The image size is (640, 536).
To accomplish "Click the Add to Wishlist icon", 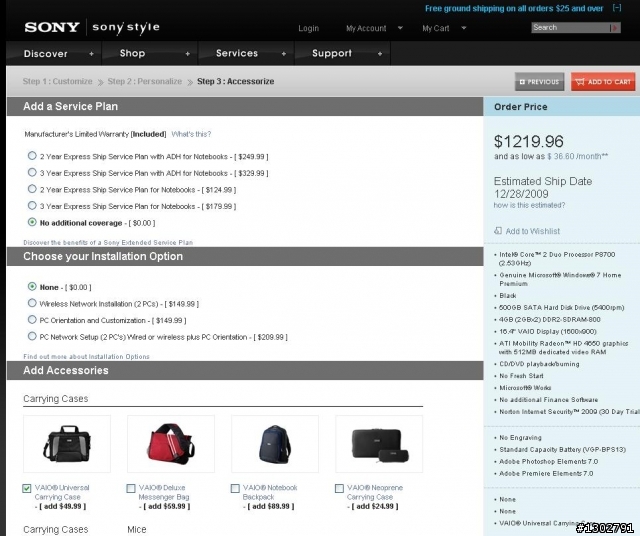I will pos(498,231).
